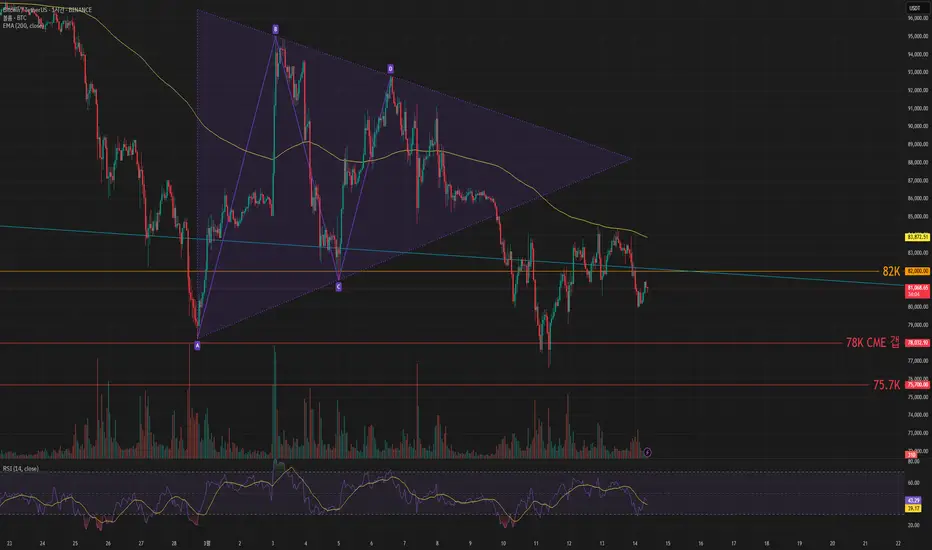
Task: Click the 79,000.00 price axis label
Action: pos(918,325)
